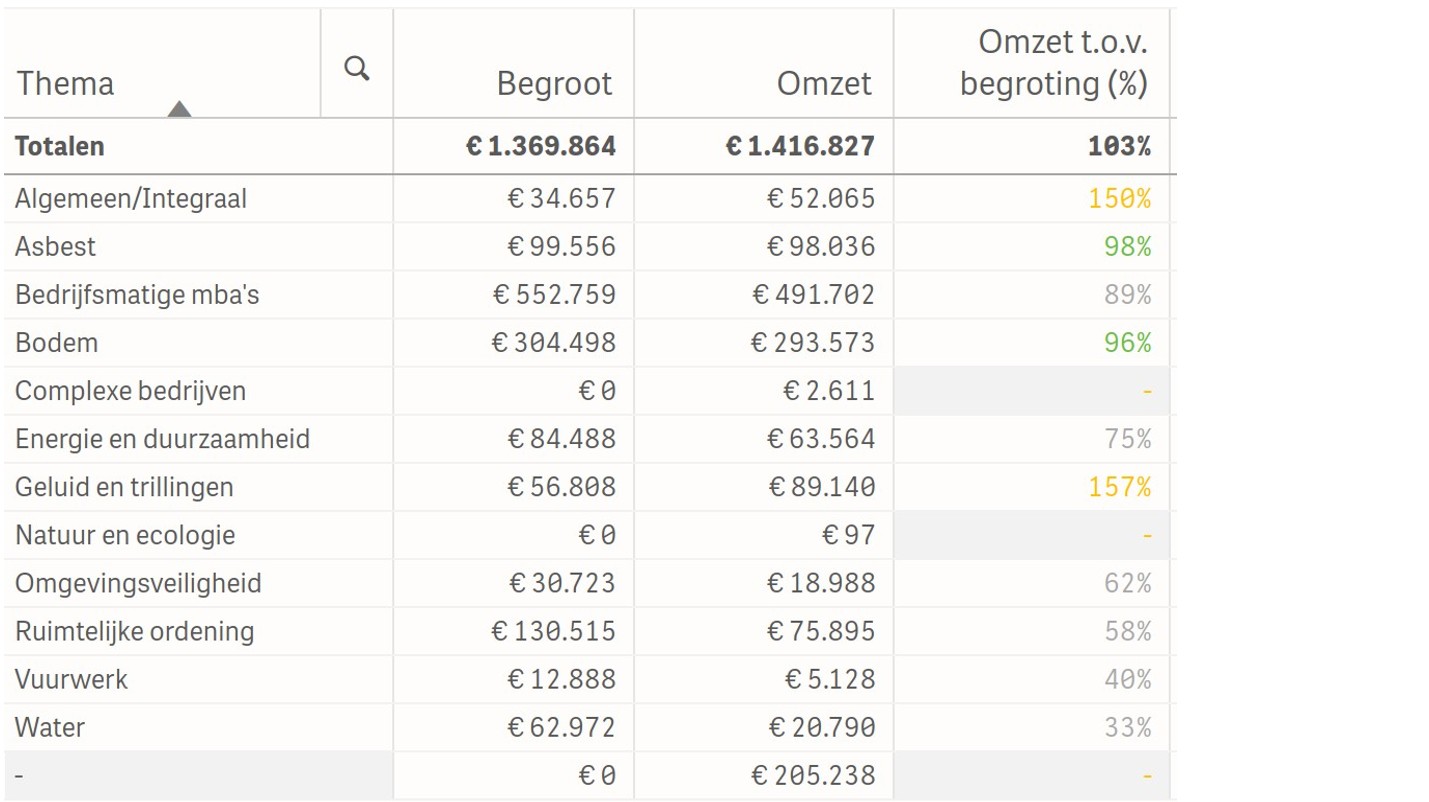Image resolution: width=1429 pixels, height=802 pixels.
Task: Sort the table by the Begroot column
Action: click(x=555, y=84)
